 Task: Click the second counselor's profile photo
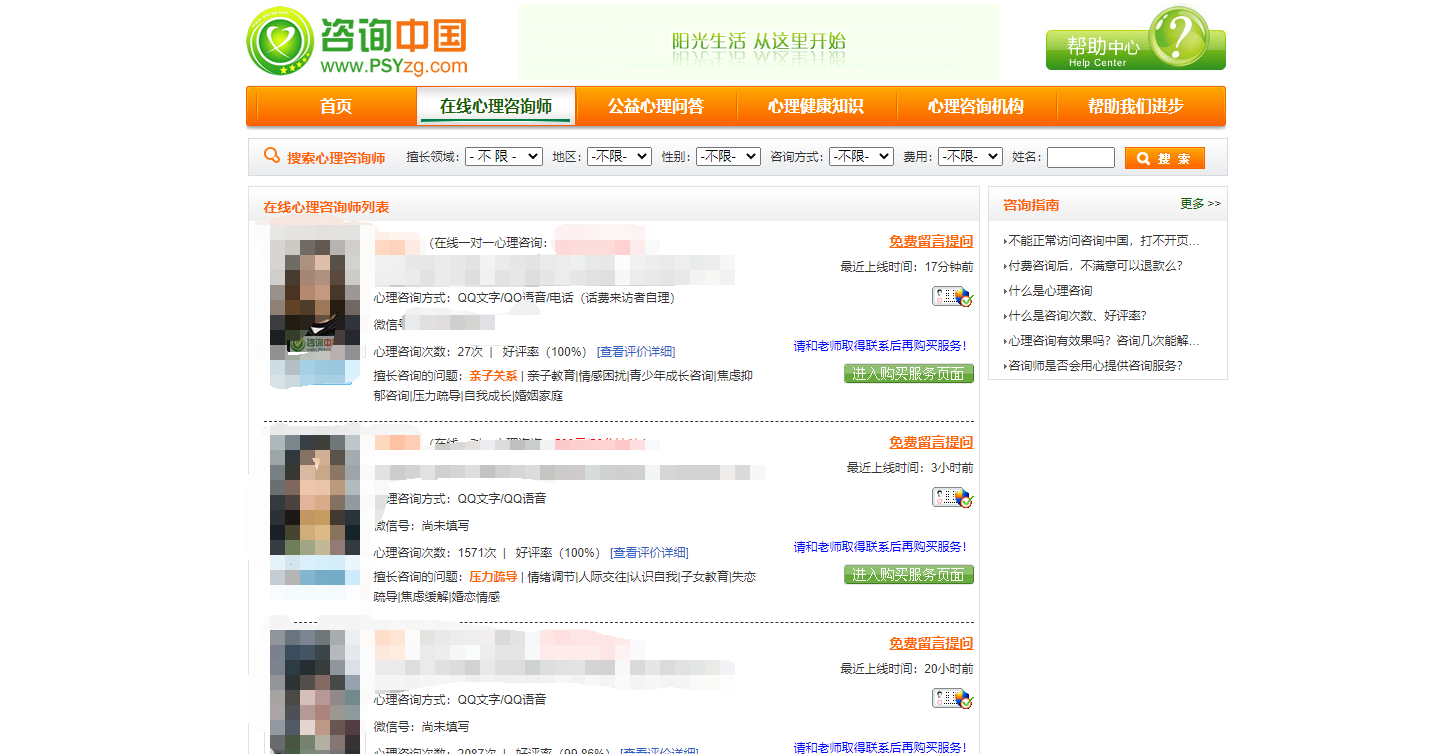(314, 510)
